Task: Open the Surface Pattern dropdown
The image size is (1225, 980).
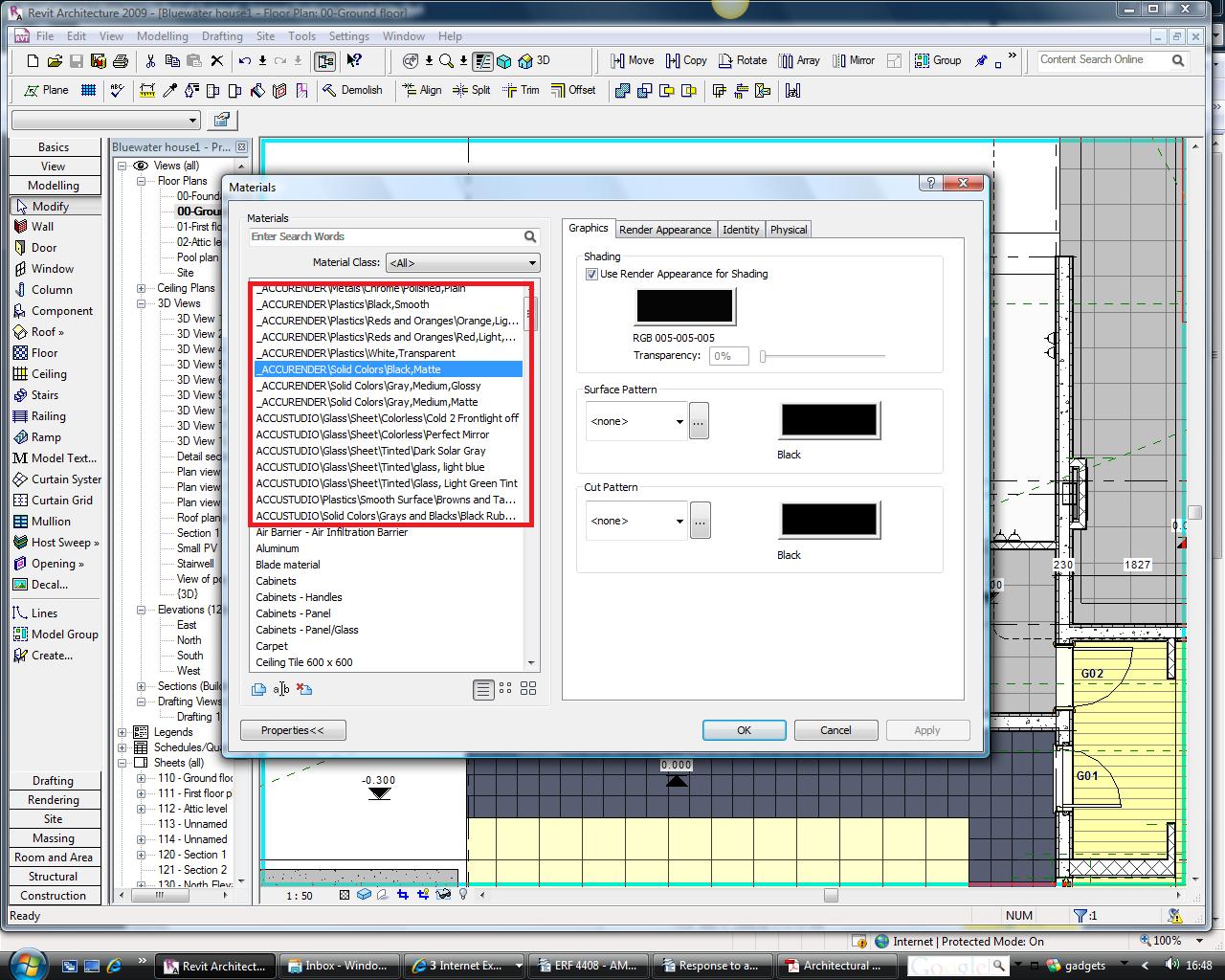Action: (x=636, y=421)
